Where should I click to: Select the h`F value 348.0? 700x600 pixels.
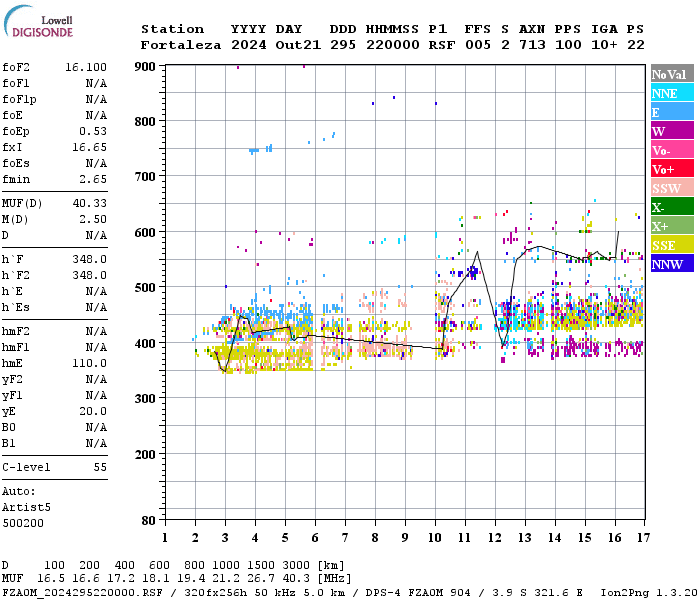(89, 259)
